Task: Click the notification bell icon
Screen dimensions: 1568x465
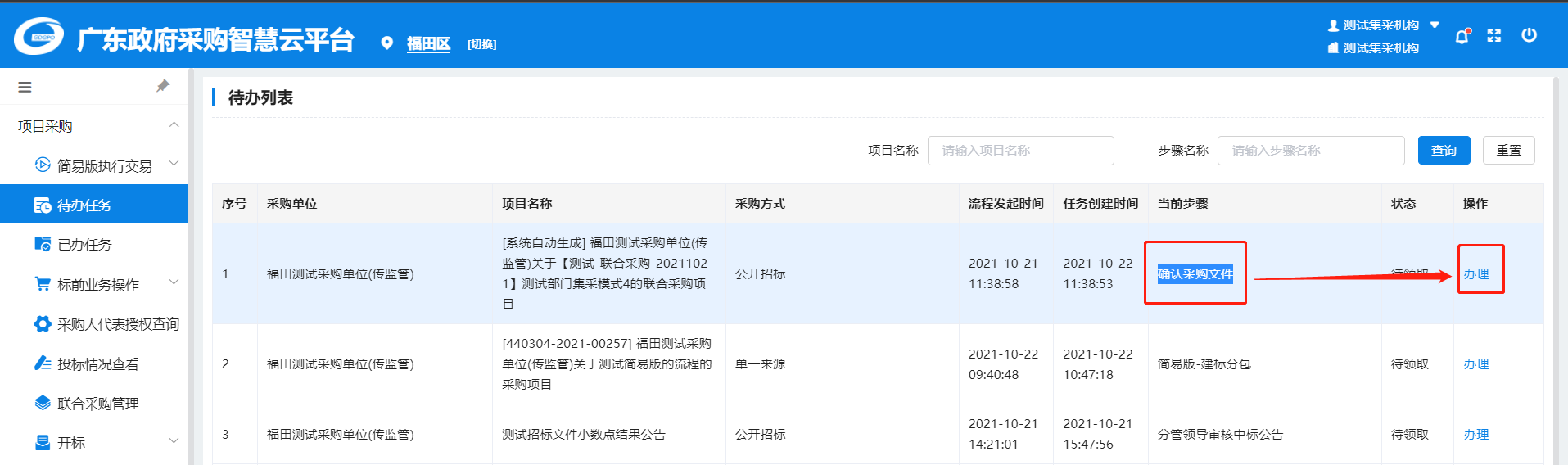Action: click(1462, 36)
